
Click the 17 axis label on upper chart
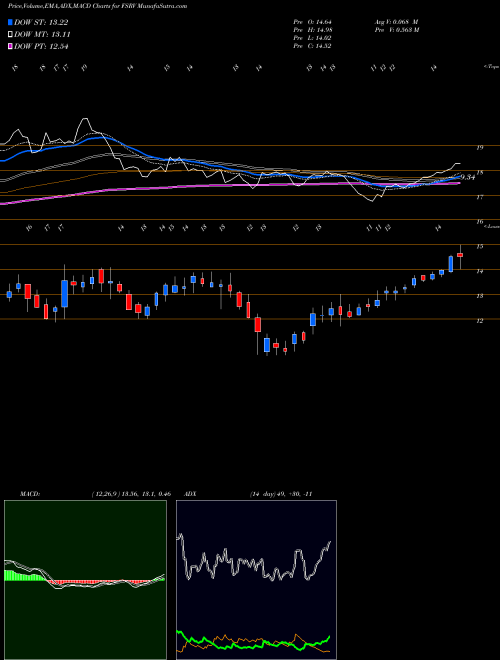[479, 197]
